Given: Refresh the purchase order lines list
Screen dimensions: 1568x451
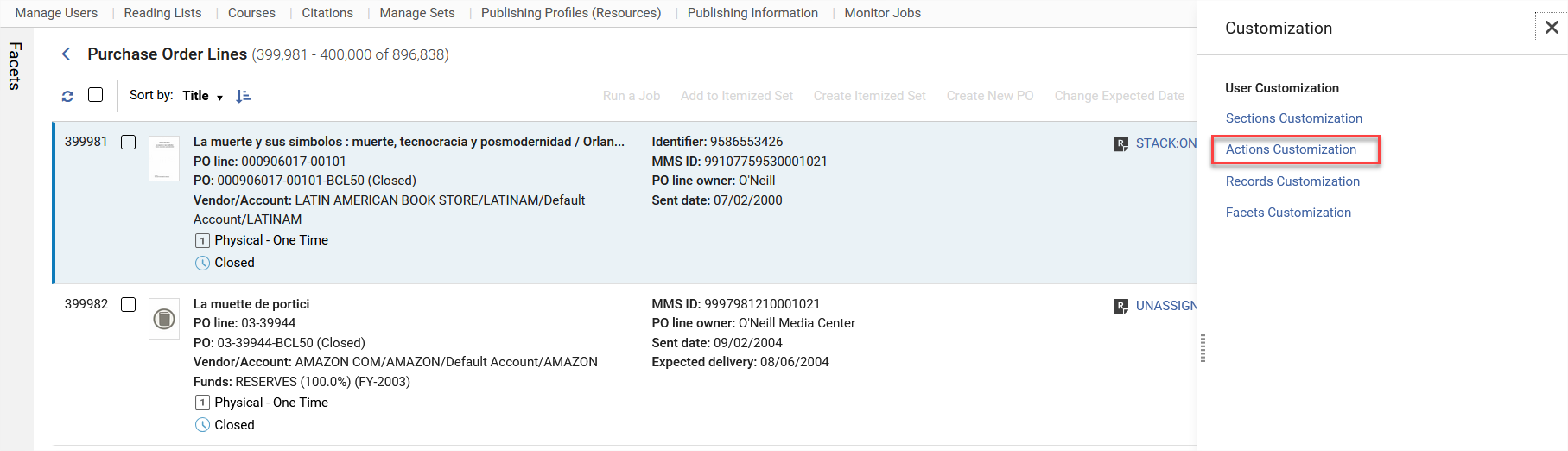Looking at the screenshot, I should click(67, 97).
